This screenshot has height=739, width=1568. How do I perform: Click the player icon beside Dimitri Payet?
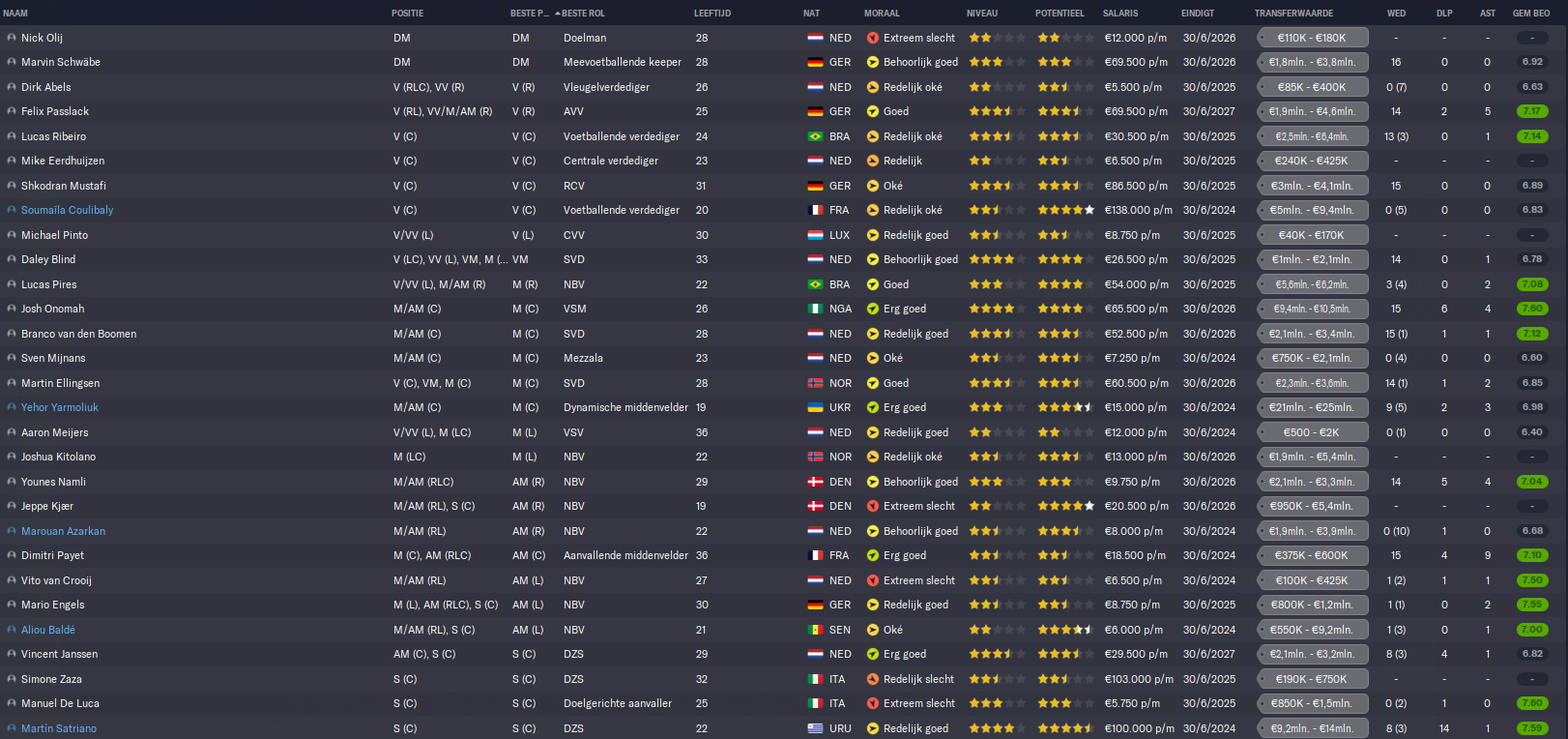click(x=12, y=555)
